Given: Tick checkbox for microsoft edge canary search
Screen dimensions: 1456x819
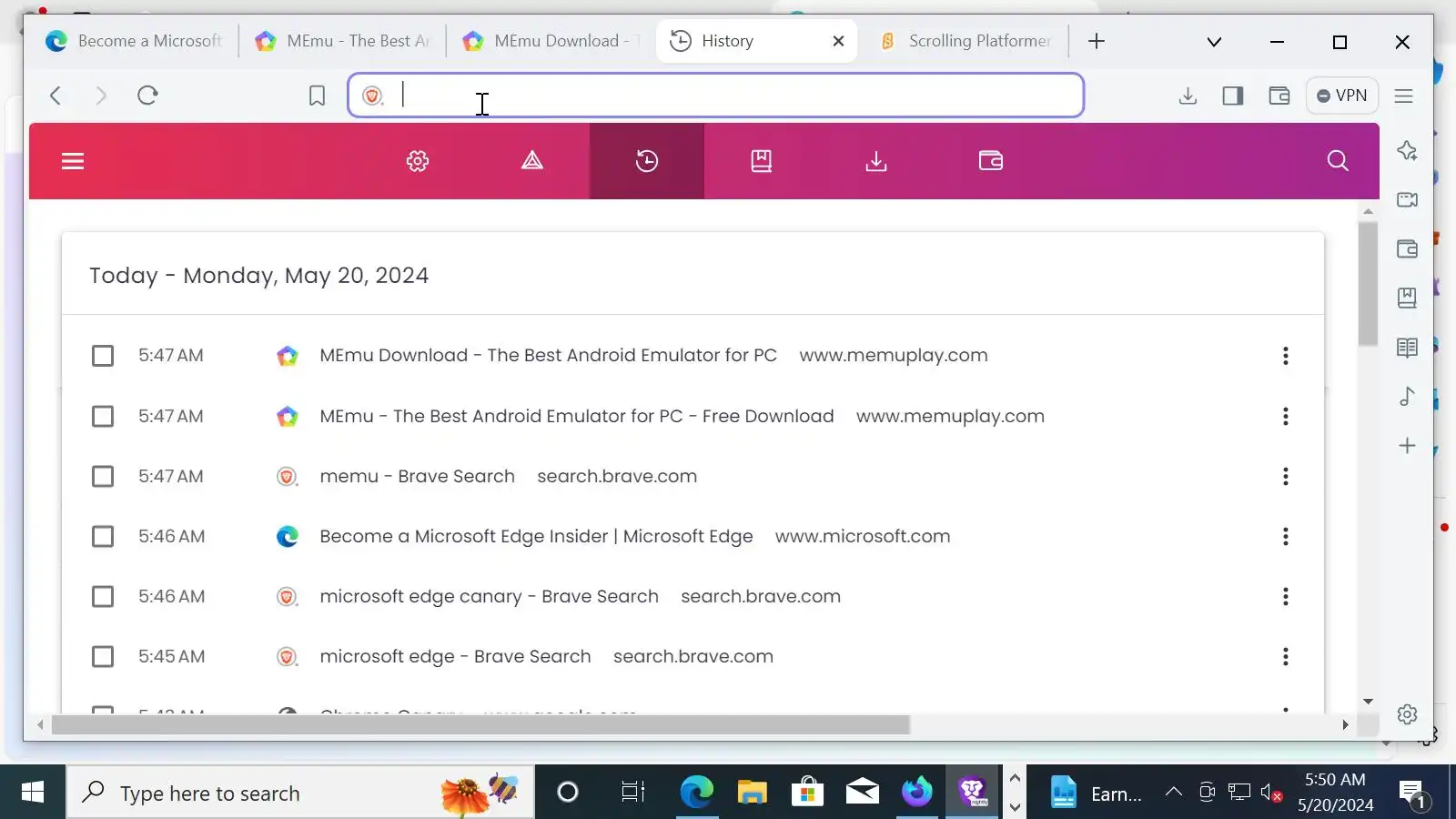Looking at the screenshot, I should (x=103, y=596).
